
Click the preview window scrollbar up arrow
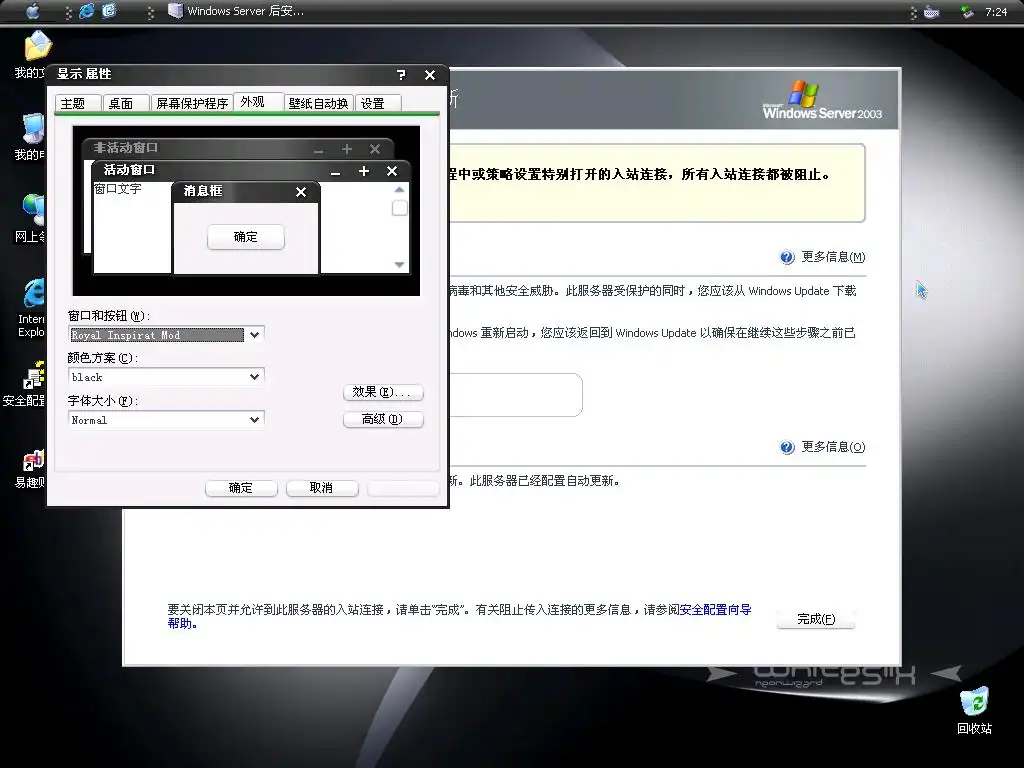[x=399, y=189]
